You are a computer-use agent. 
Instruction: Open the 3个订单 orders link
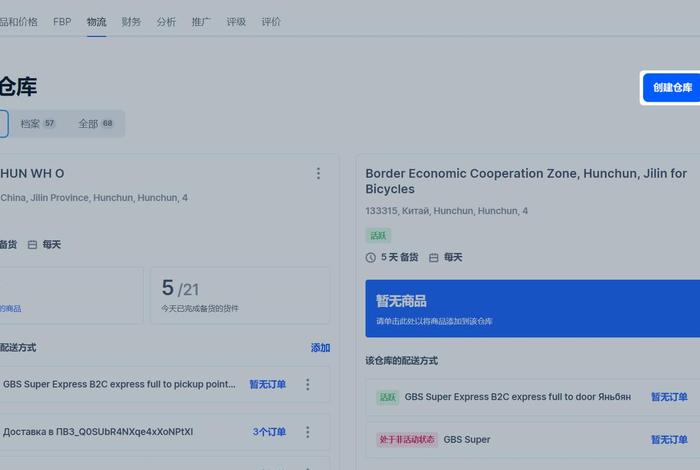tap(269, 432)
